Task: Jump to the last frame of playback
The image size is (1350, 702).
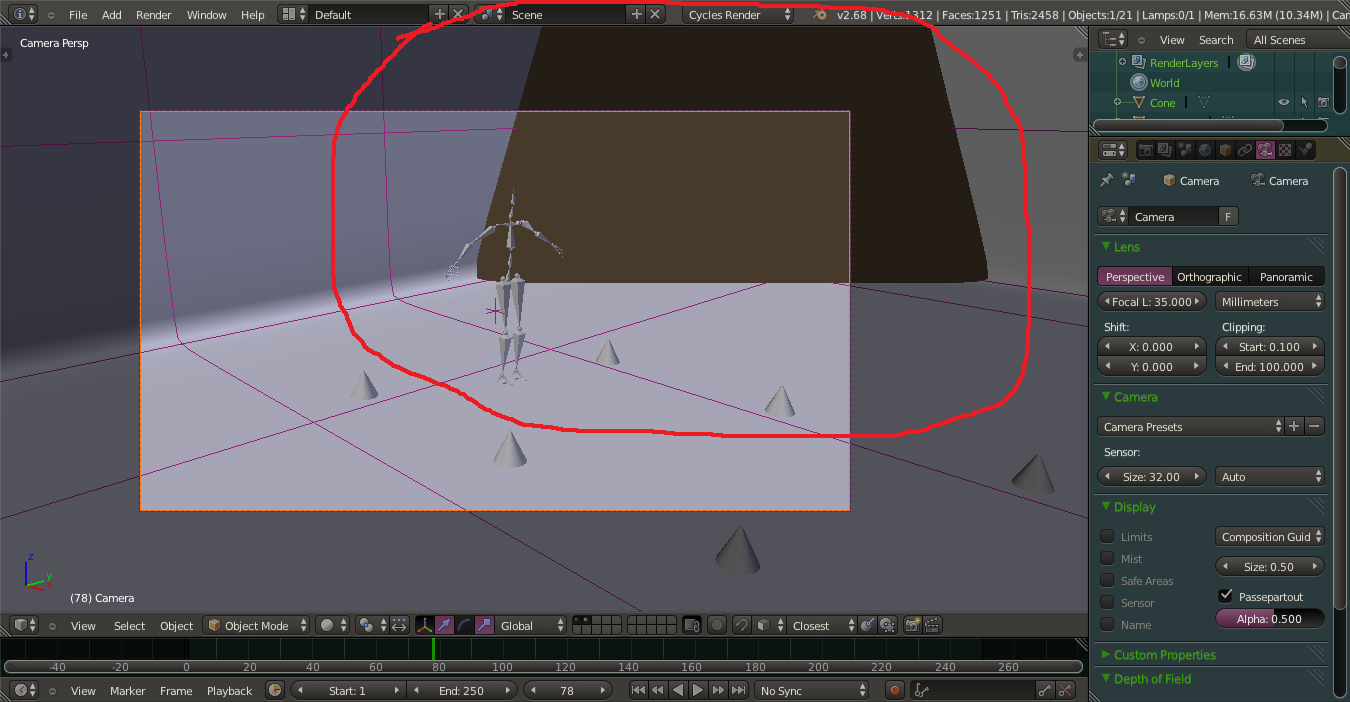Action: coord(738,690)
